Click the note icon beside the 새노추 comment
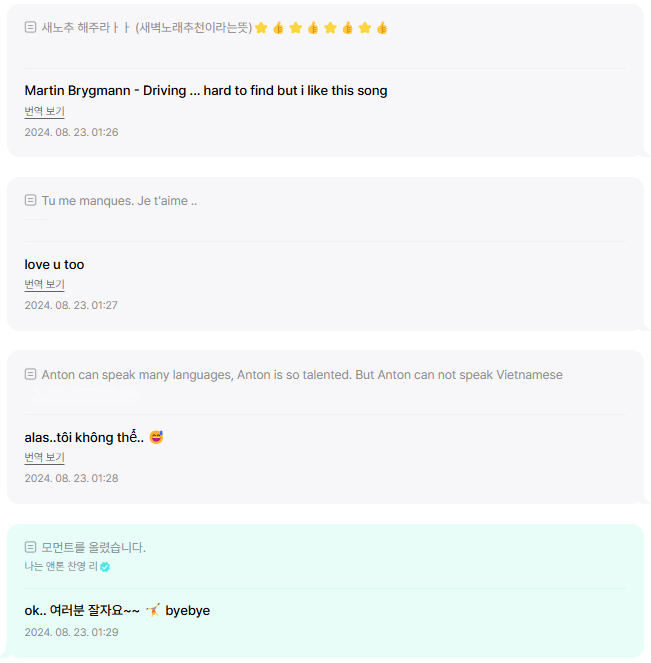This screenshot has width=651, height=663. click(x=30, y=27)
